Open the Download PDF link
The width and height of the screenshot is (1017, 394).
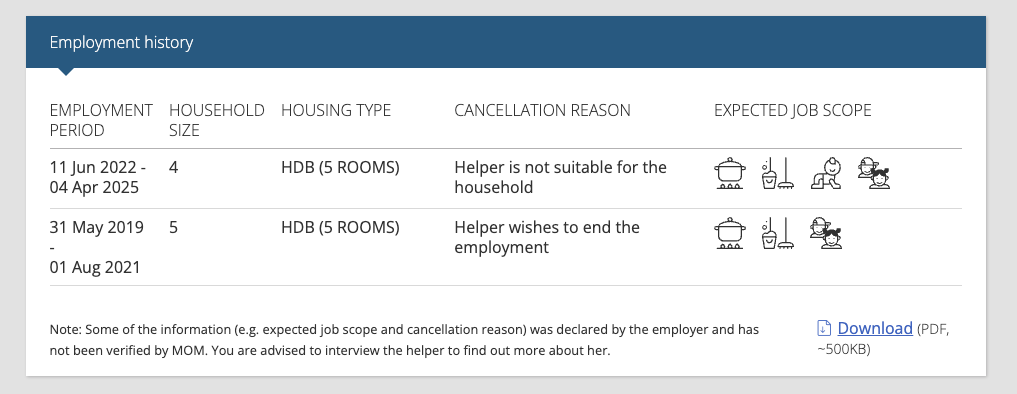pyautogui.click(x=875, y=328)
